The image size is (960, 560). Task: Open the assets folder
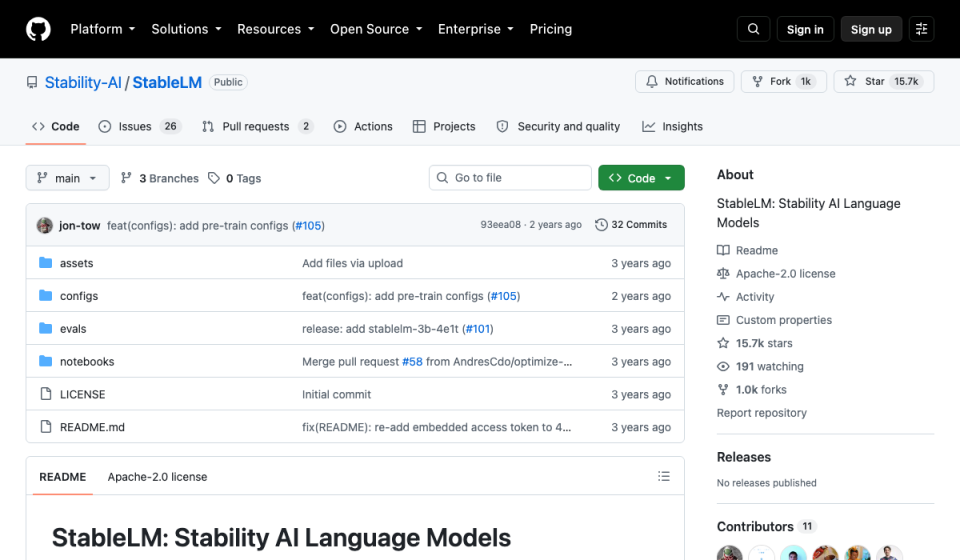[77, 263]
